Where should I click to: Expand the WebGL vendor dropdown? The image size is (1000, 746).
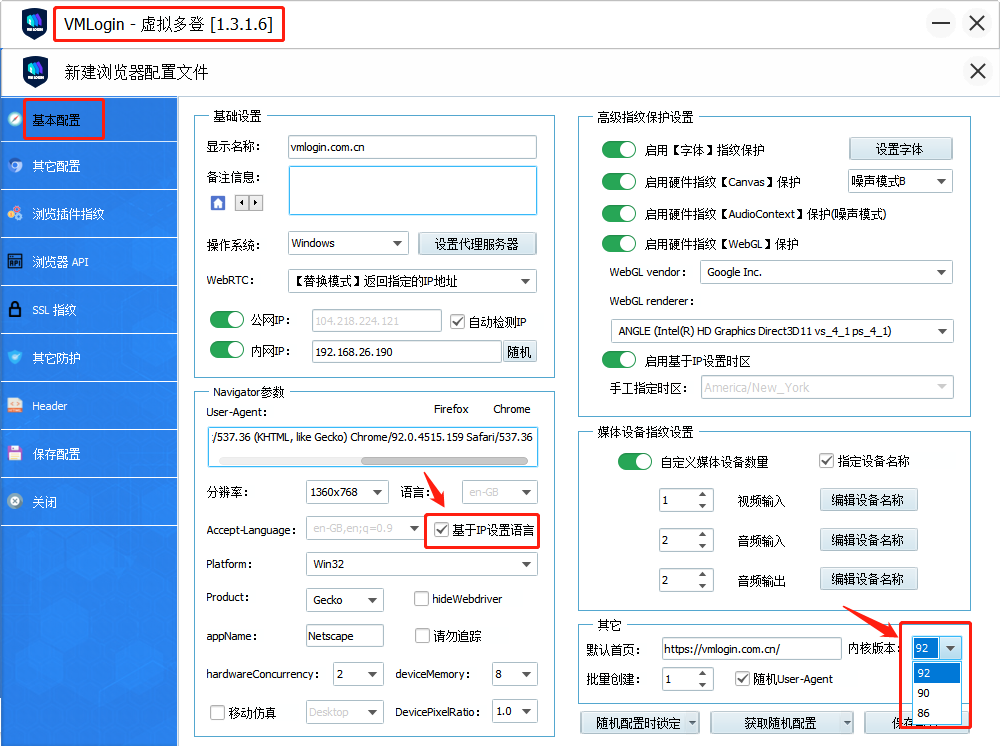coord(826,272)
